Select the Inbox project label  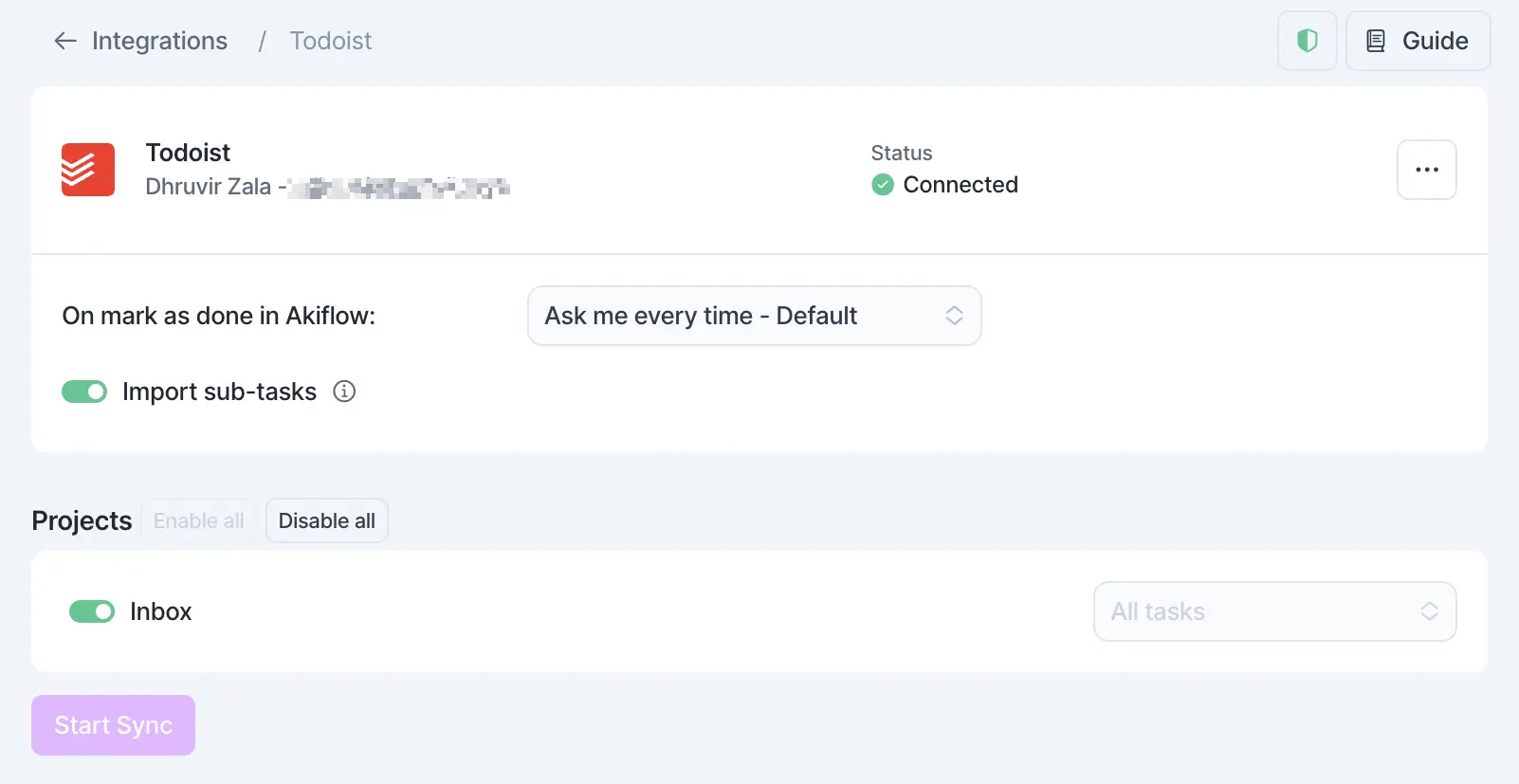pos(160,611)
